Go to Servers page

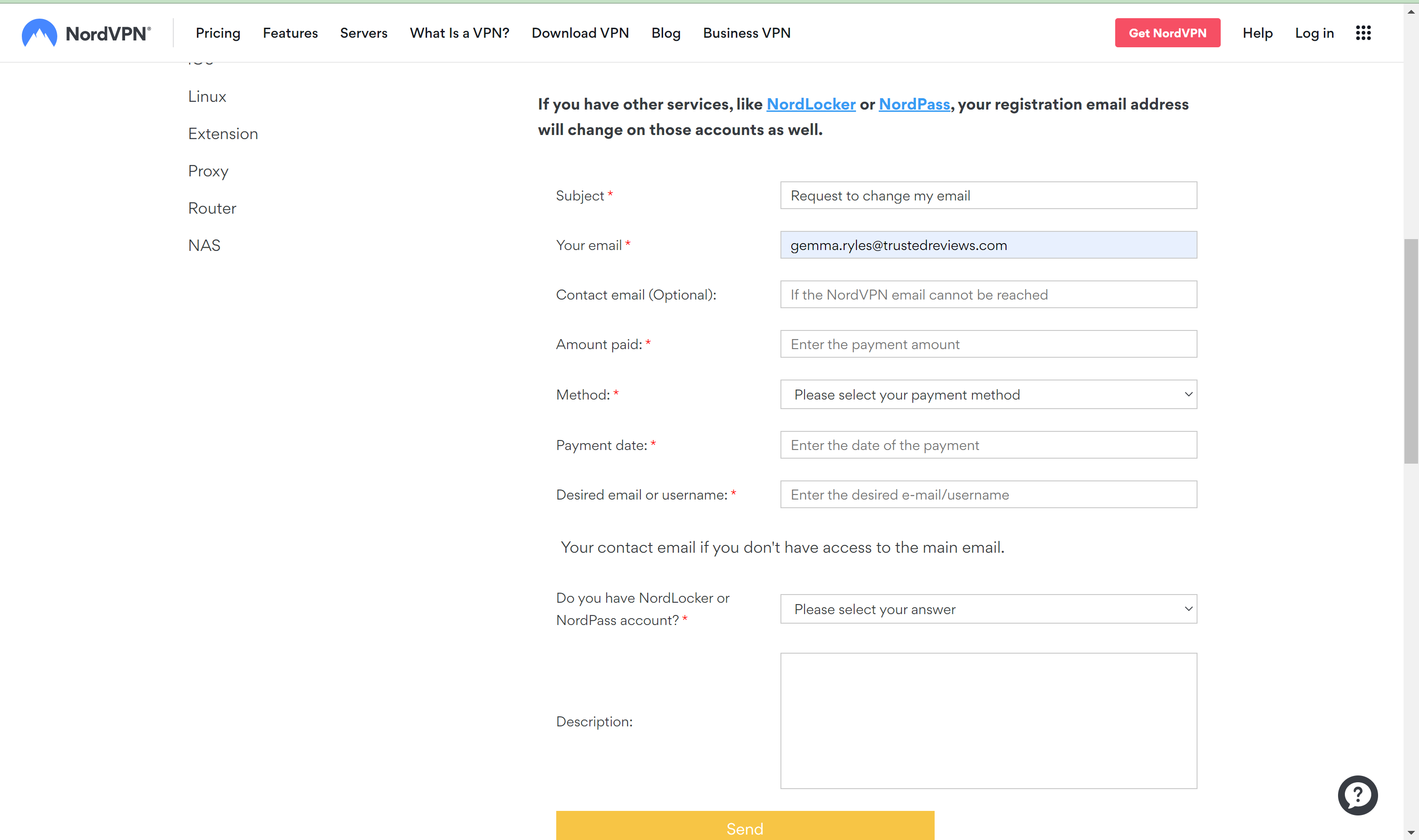363,33
